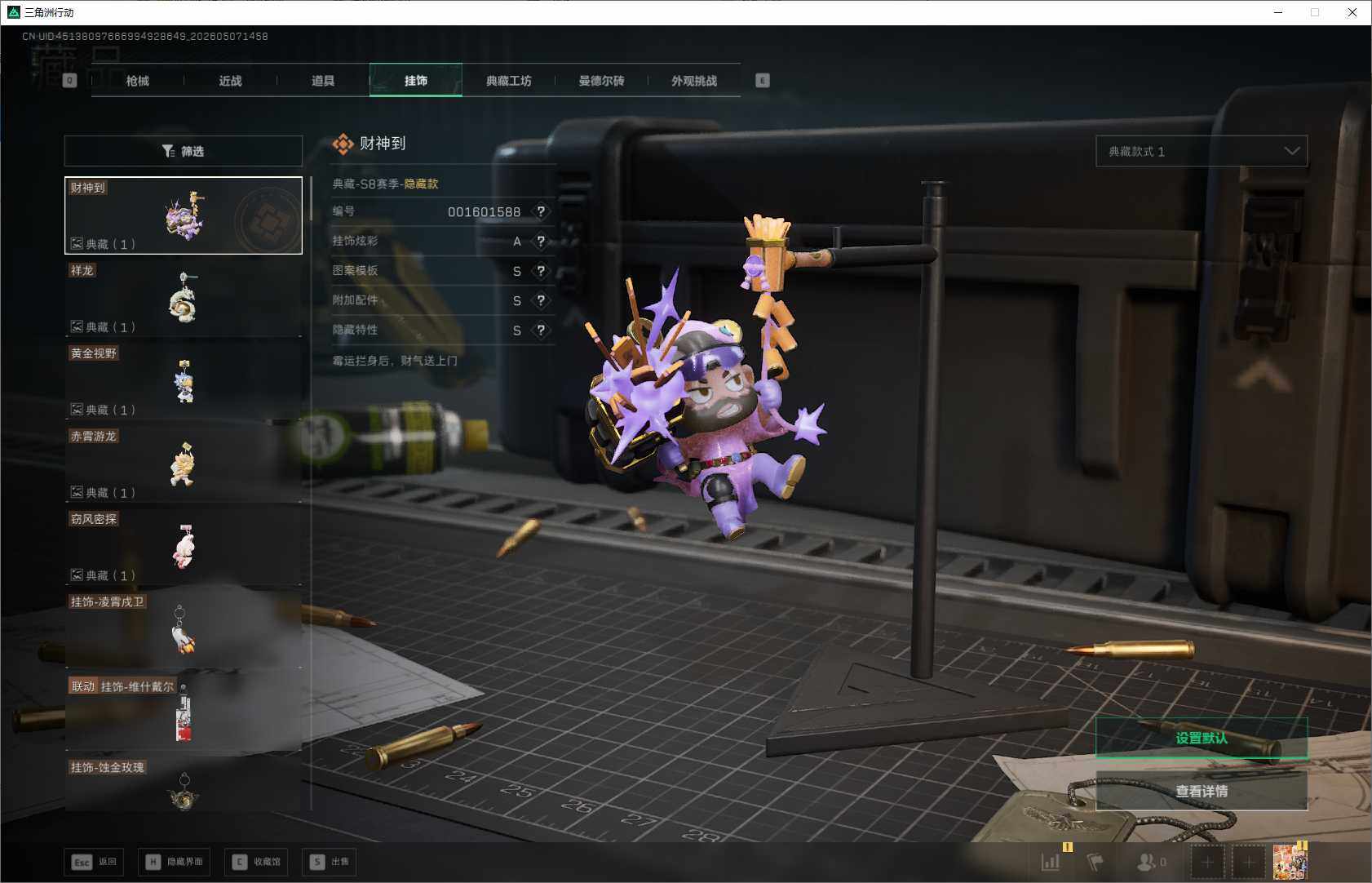Click the serial number 001601588

[x=484, y=212]
